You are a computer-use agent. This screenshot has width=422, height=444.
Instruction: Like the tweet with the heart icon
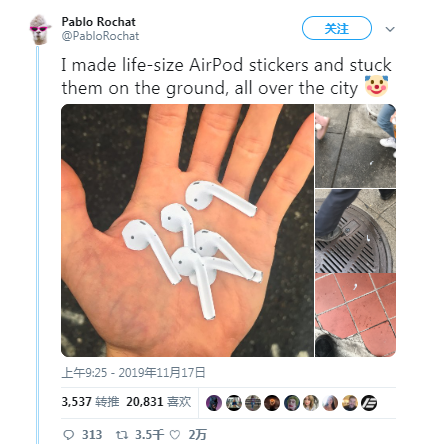(x=175, y=435)
